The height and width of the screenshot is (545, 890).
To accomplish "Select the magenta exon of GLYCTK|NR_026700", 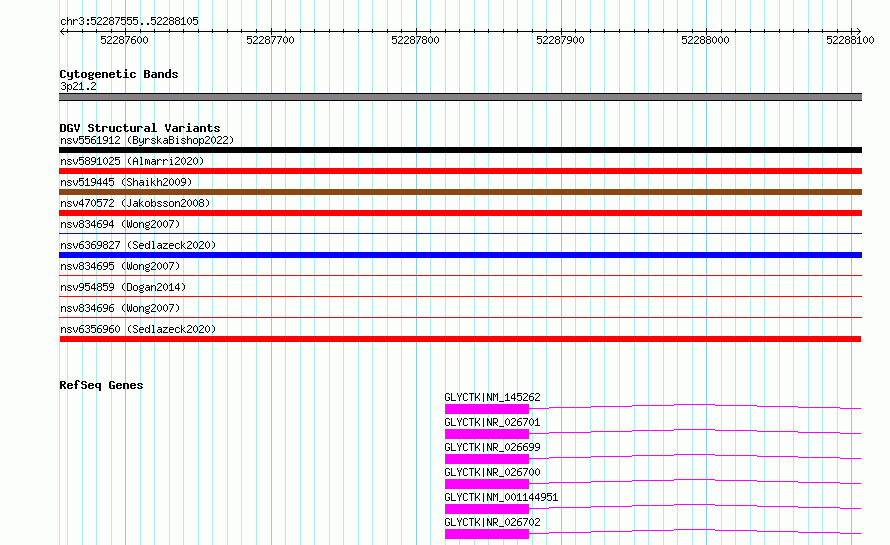I will [x=487, y=484].
